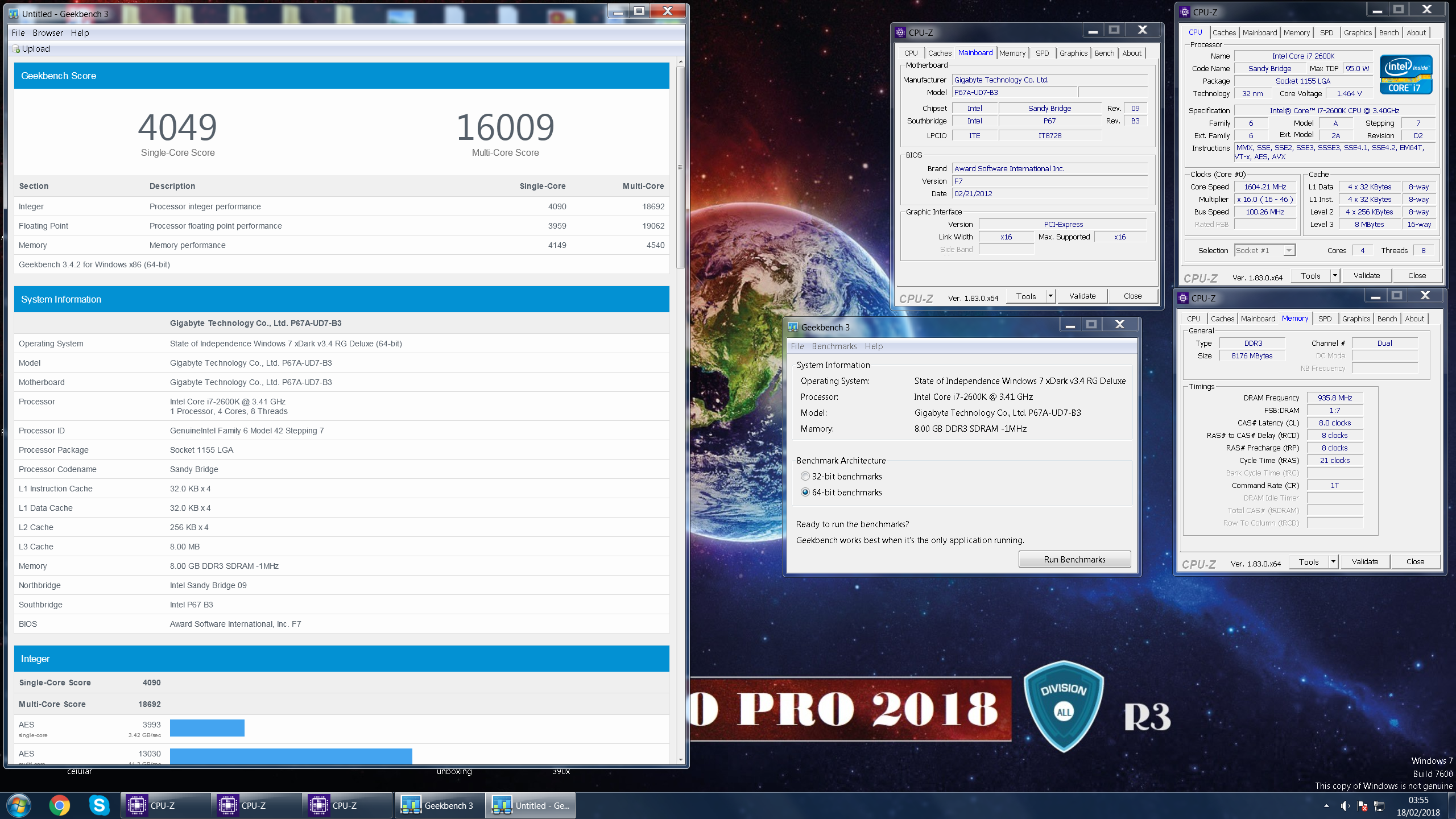The image size is (1456, 819).
Task: Switch to CPU tab in Mainboard CPU-Z window
Action: tap(911, 53)
